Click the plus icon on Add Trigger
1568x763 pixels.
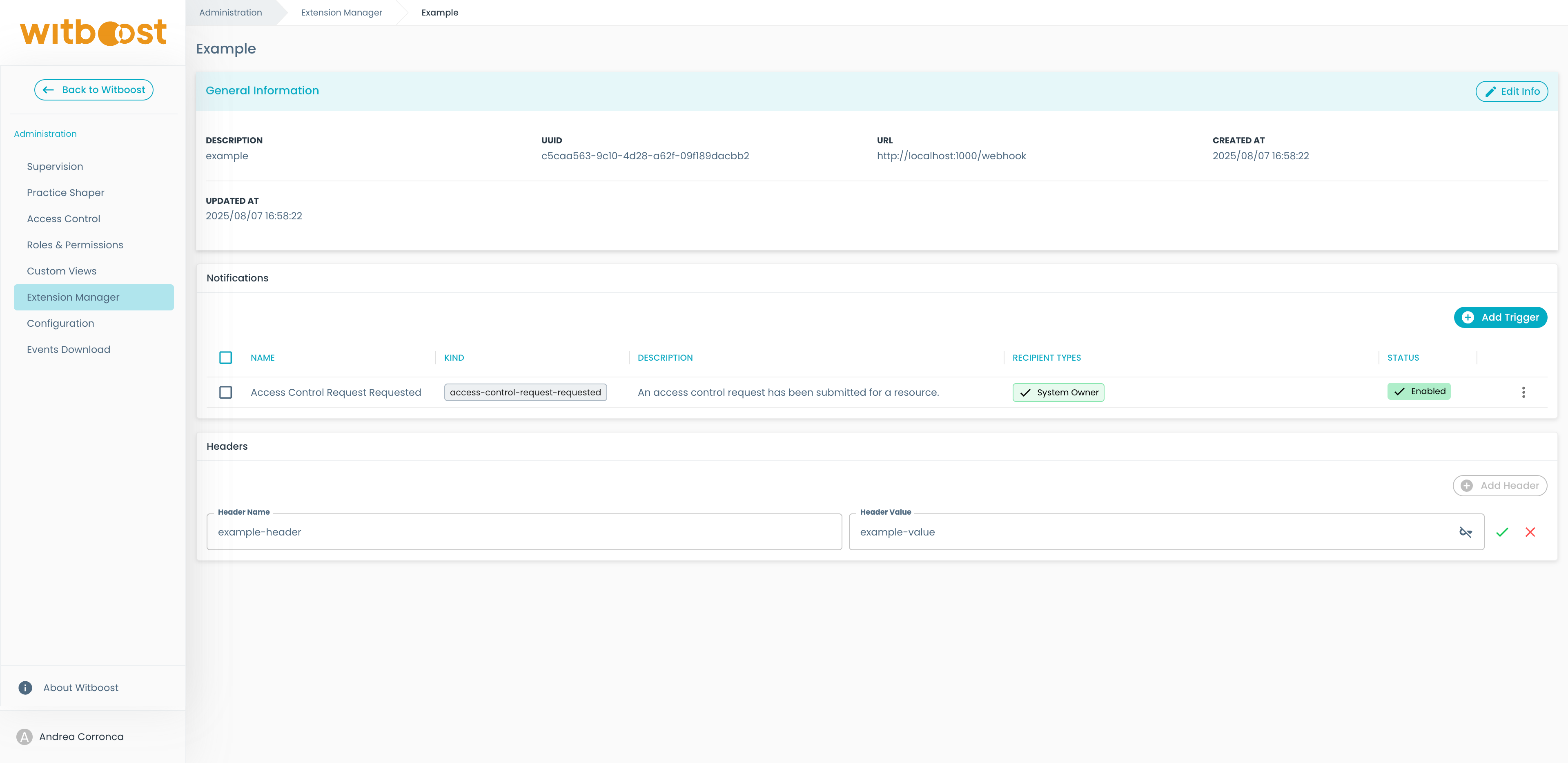[1468, 317]
